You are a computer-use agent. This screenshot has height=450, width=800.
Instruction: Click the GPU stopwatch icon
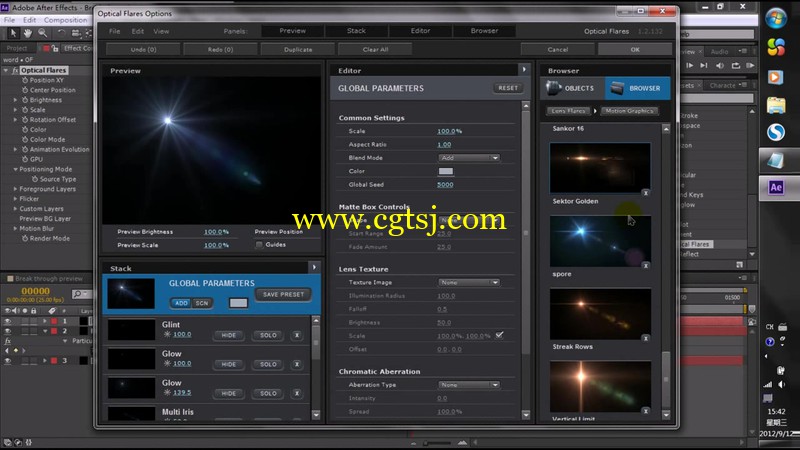[25, 159]
